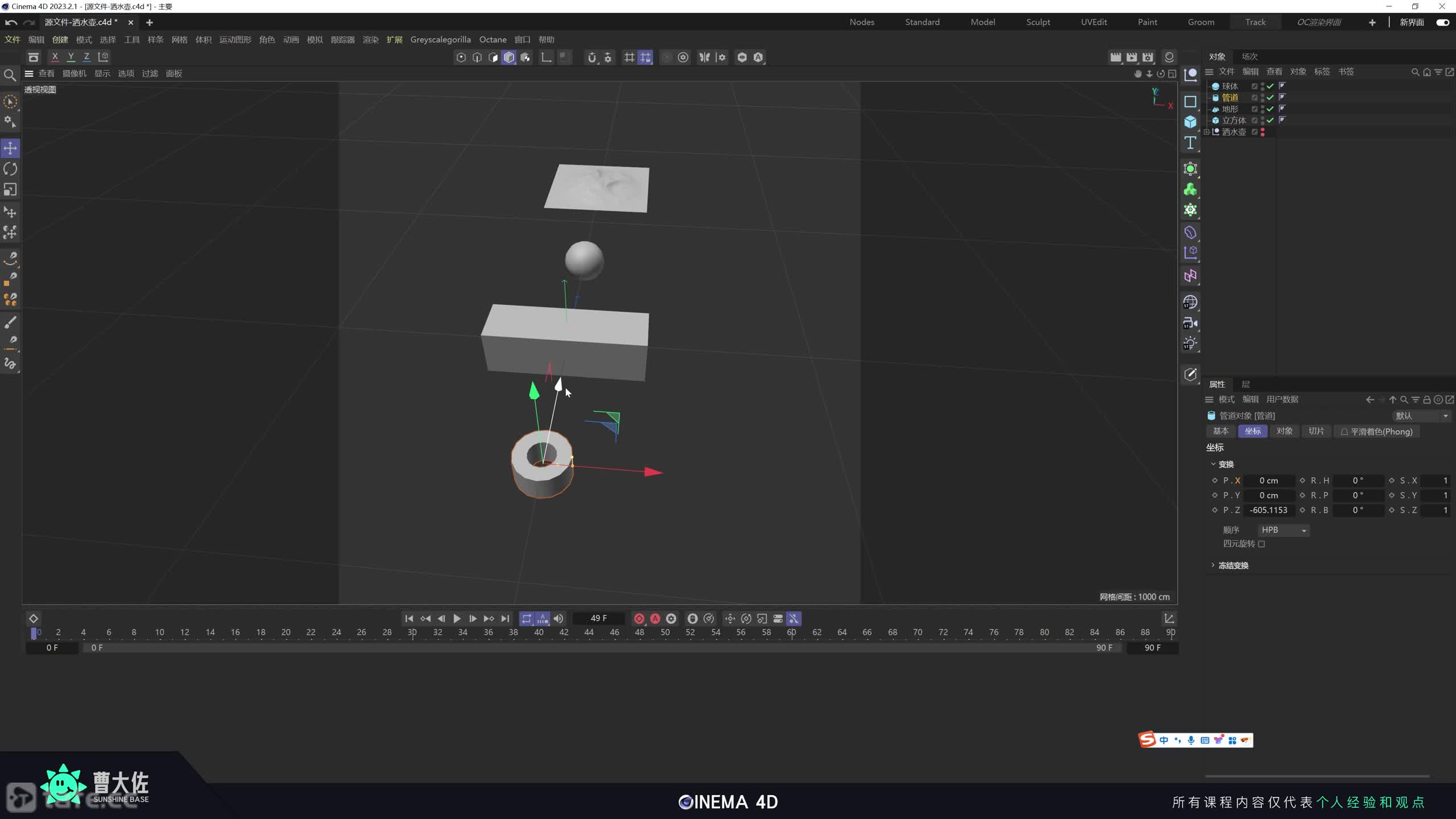Image resolution: width=1456 pixels, height=819 pixels.
Task: Click the 切片 attribute tab button
Action: 1316,431
